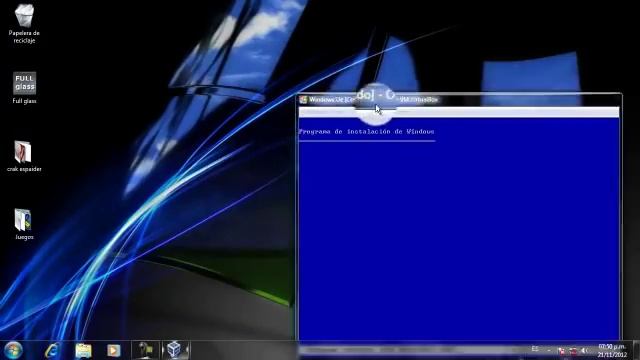Select the crak espaider desktop icon
This screenshot has height=360, width=640.
[x=24, y=156]
